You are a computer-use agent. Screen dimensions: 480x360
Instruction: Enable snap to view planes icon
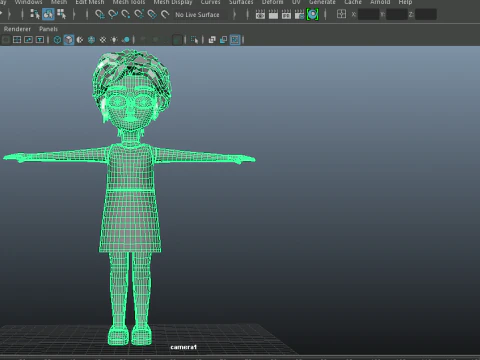(x=152, y=14)
